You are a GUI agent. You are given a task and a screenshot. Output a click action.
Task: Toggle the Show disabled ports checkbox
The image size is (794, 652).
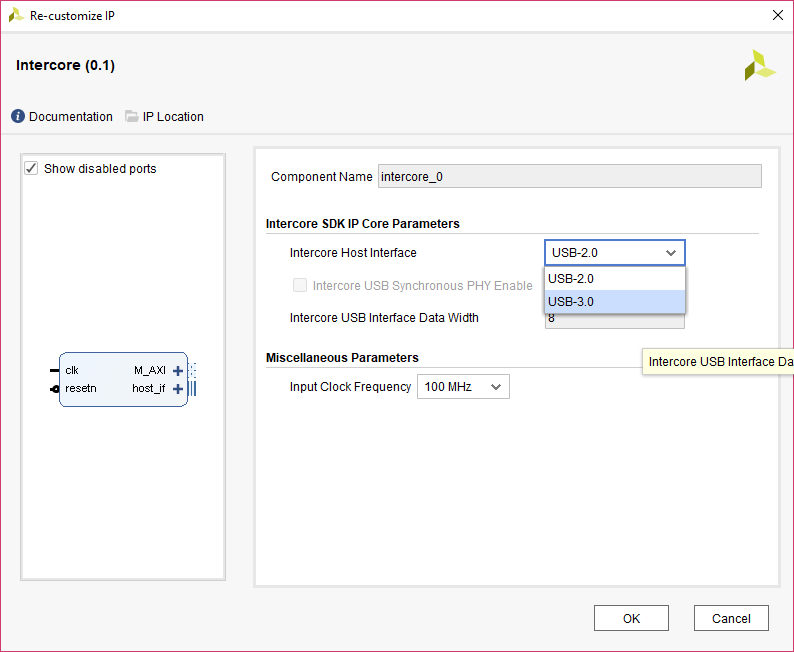click(31, 169)
